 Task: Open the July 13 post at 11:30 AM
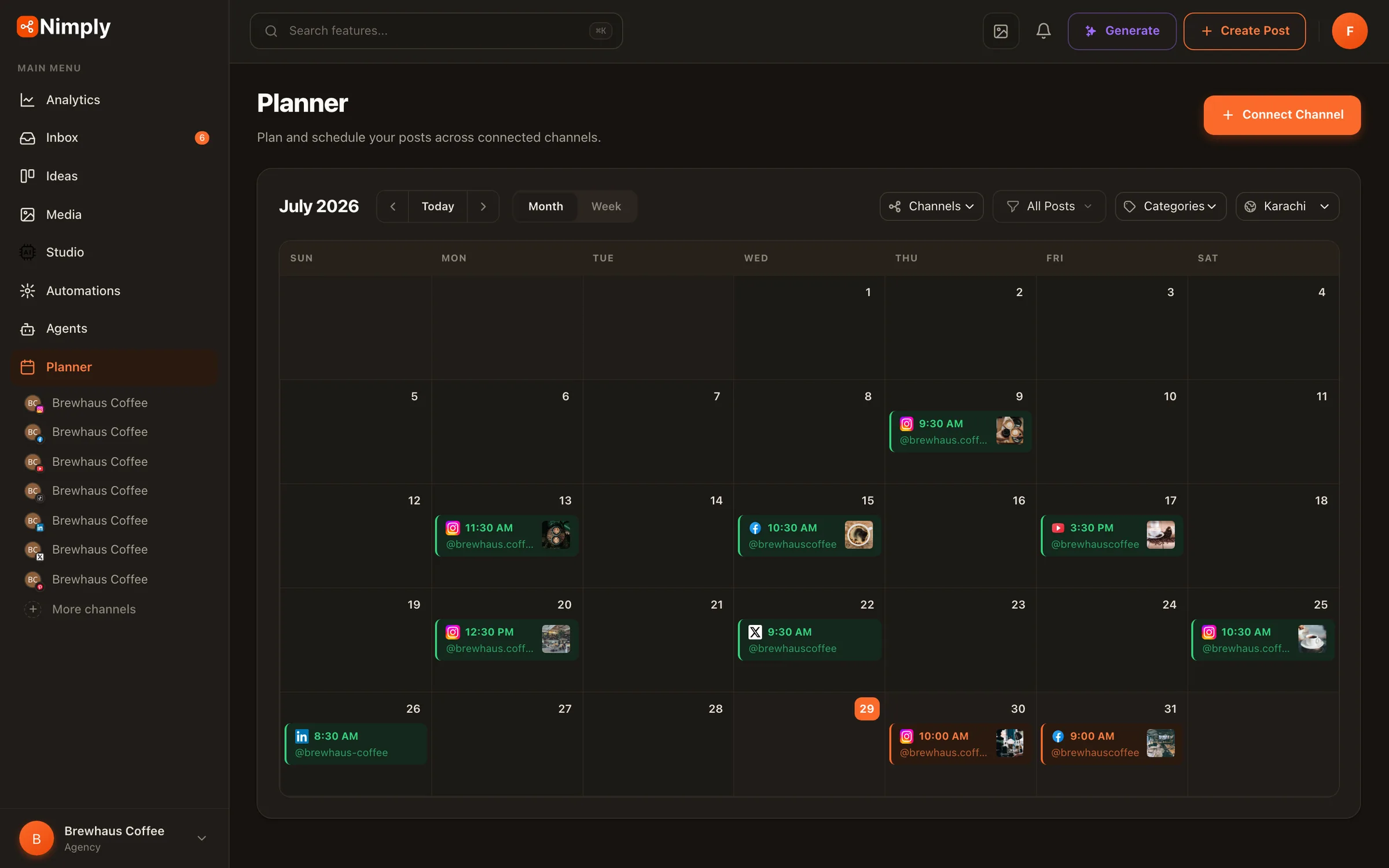point(506,536)
